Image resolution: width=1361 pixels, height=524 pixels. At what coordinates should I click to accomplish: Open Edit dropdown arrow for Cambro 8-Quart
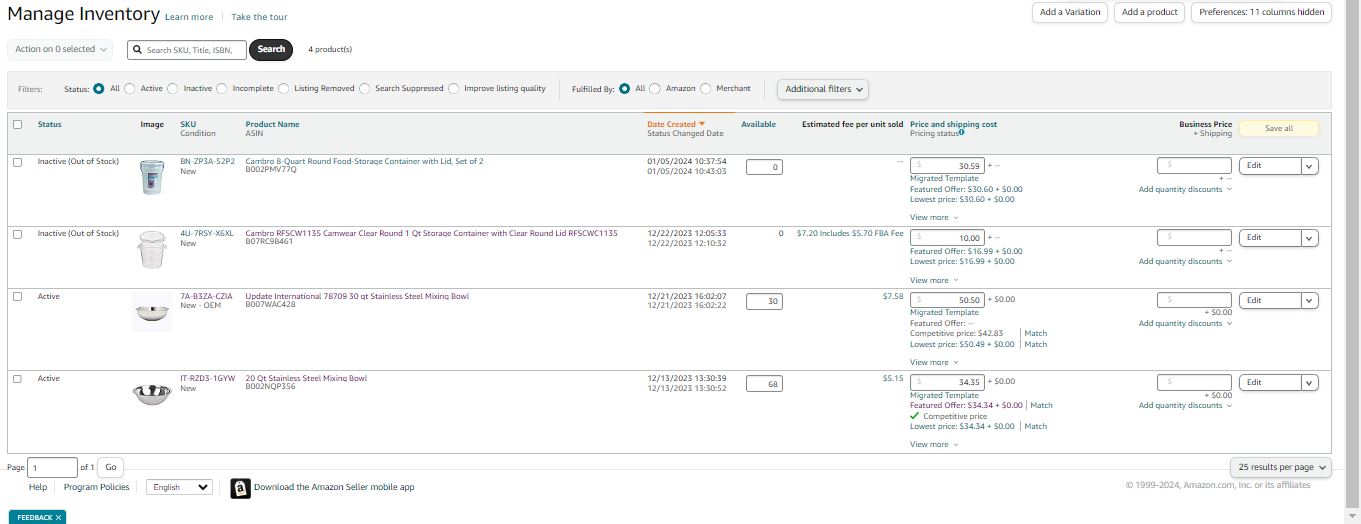click(x=1310, y=166)
